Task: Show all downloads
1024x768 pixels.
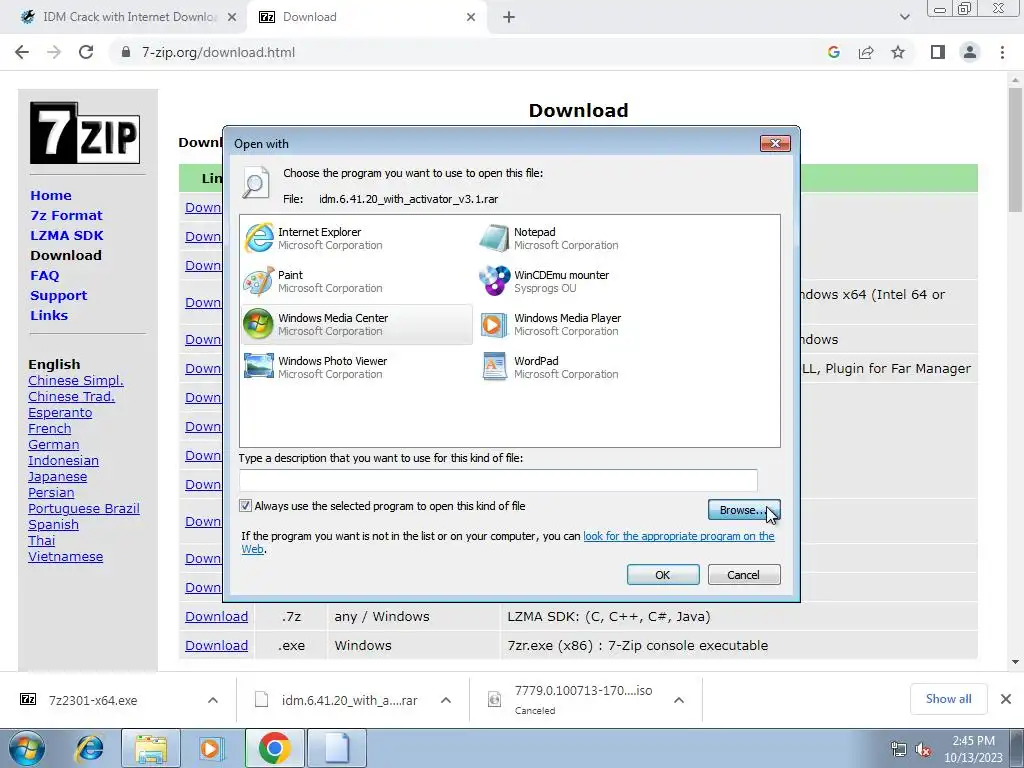Action: pos(948,699)
